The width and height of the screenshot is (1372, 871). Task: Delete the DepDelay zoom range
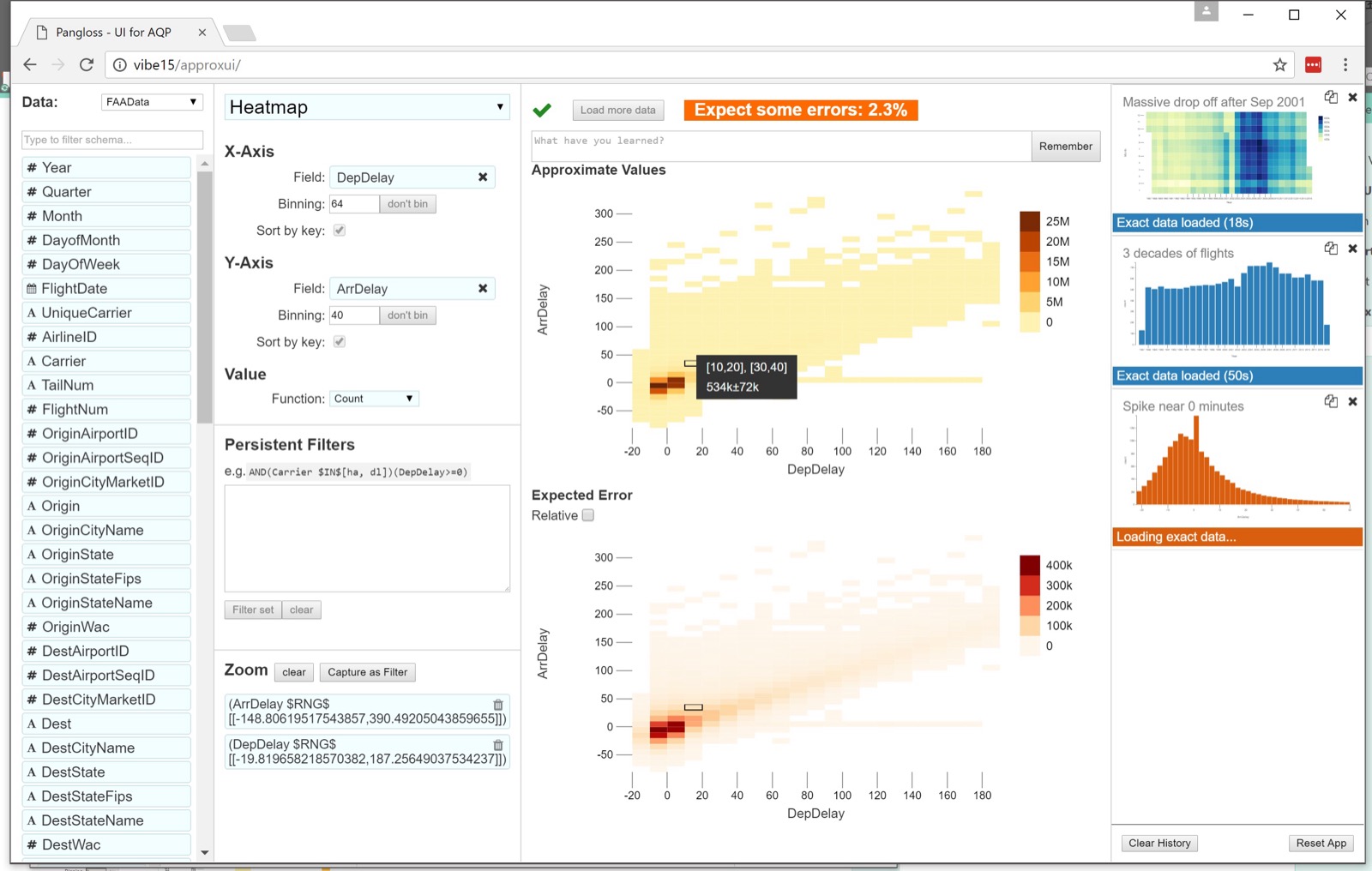pos(497,745)
